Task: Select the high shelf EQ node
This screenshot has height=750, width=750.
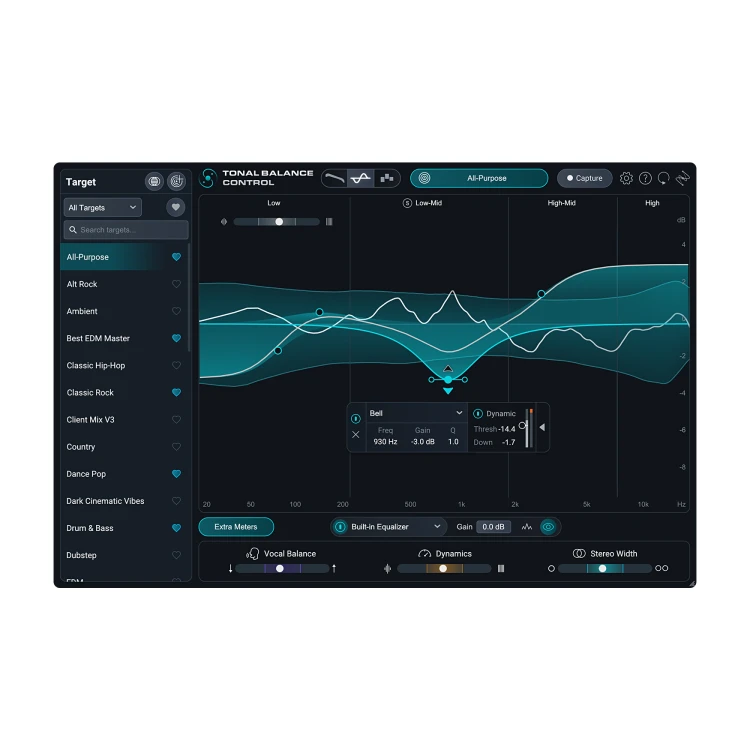Action: pos(541,294)
